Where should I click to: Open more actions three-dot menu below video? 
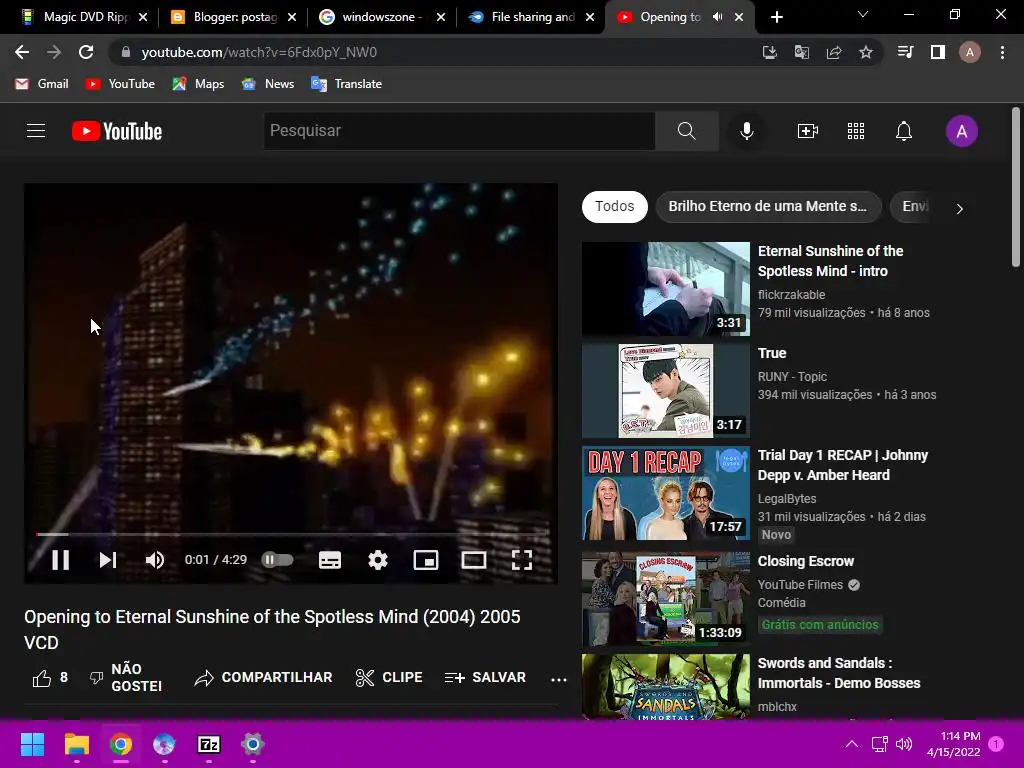[558, 679]
